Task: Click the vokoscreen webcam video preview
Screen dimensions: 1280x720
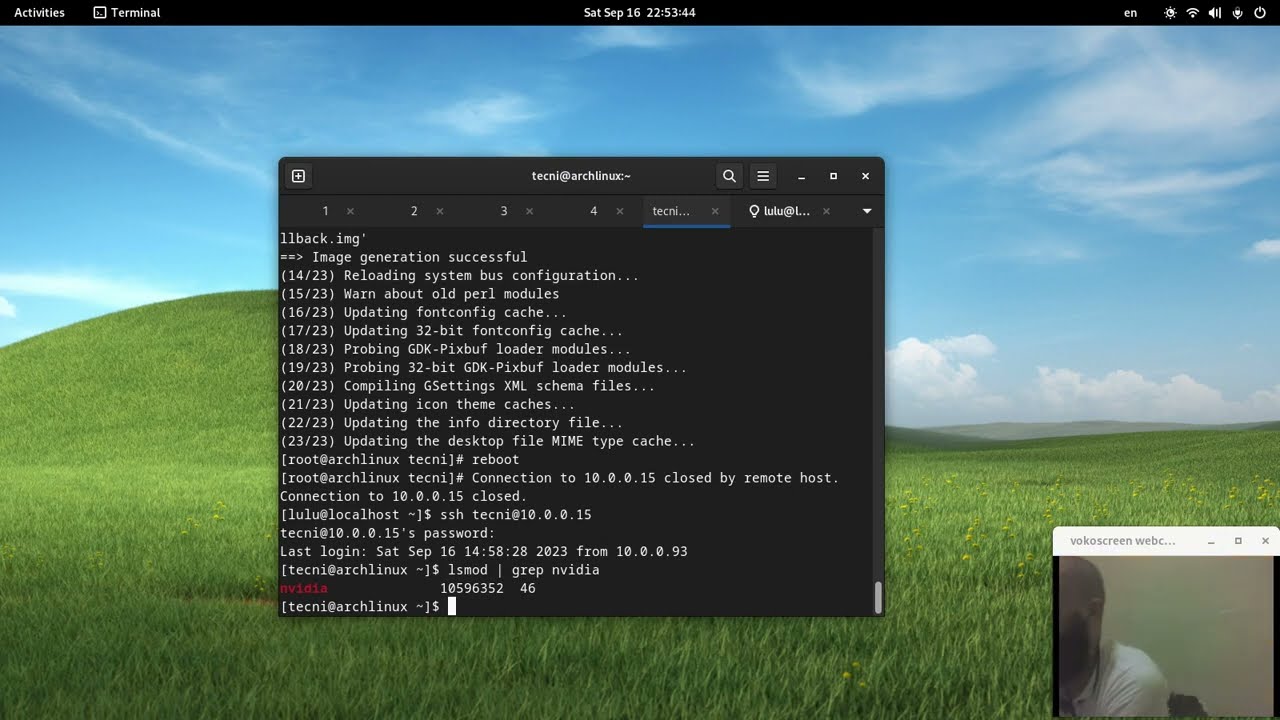Action: [x=1166, y=636]
